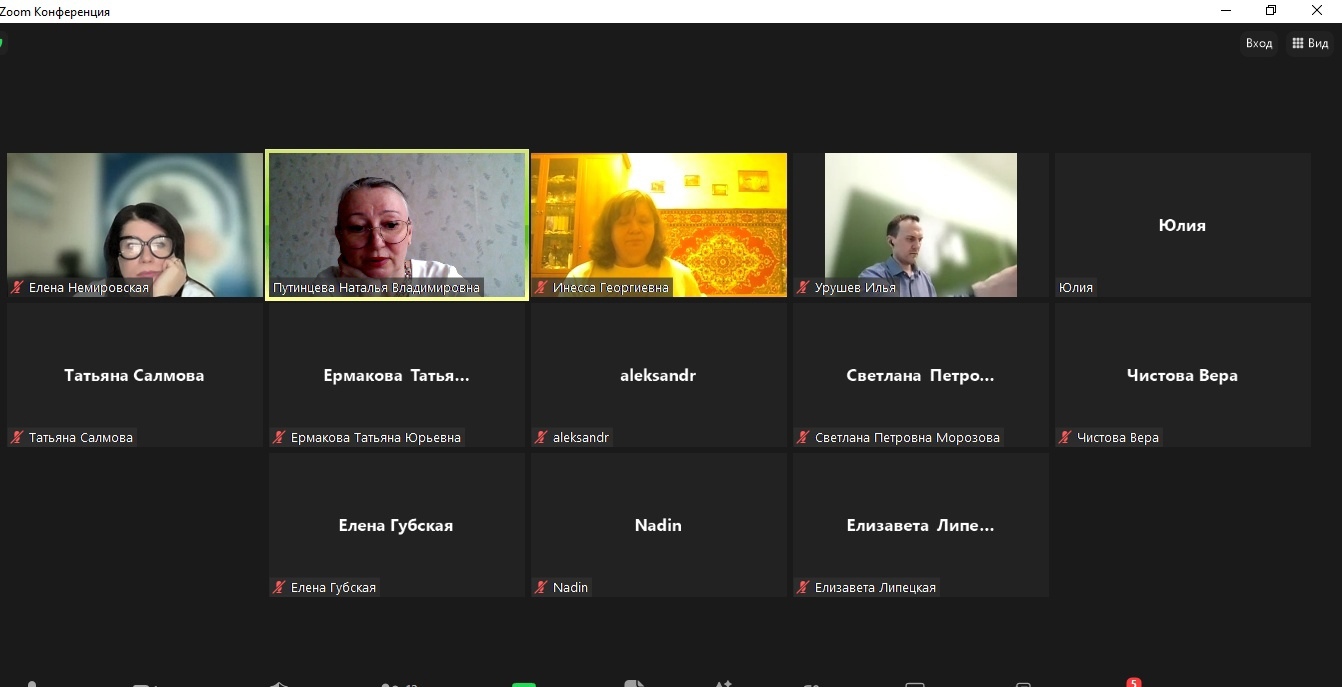The width and height of the screenshot is (1342, 687).
Task: Select Татьяна Салмова's participant tile
Action: [135, 375]
